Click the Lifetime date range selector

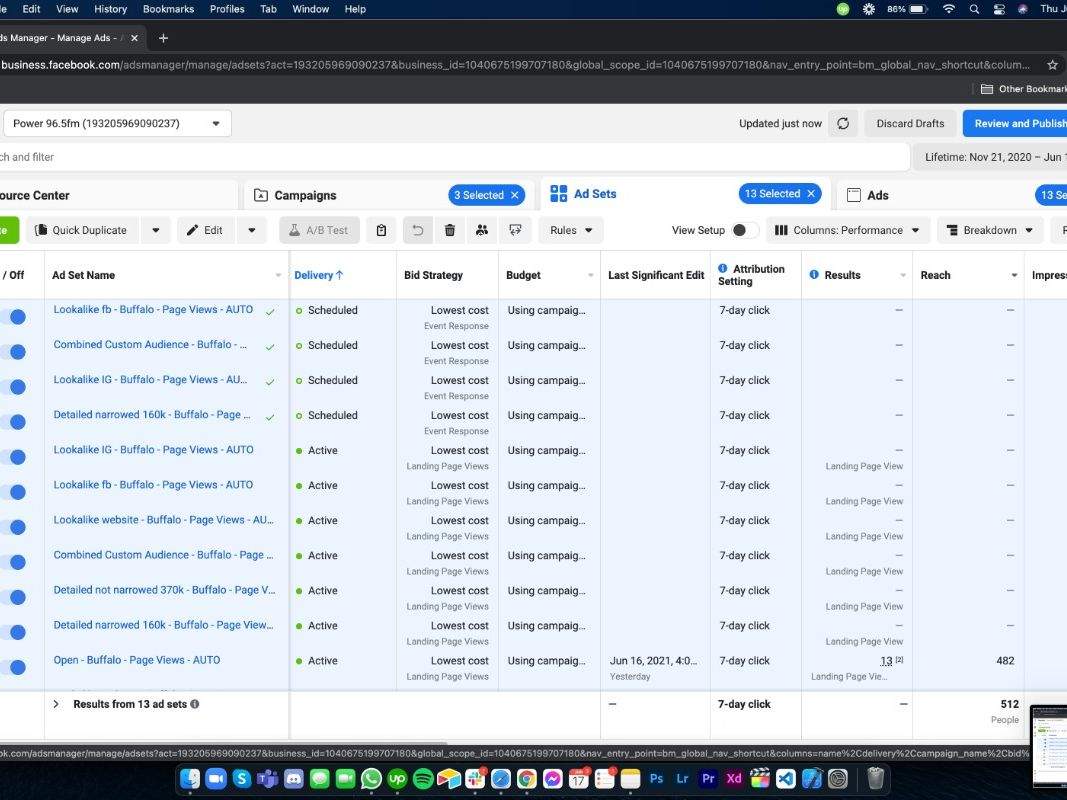(x=990, y=157)
